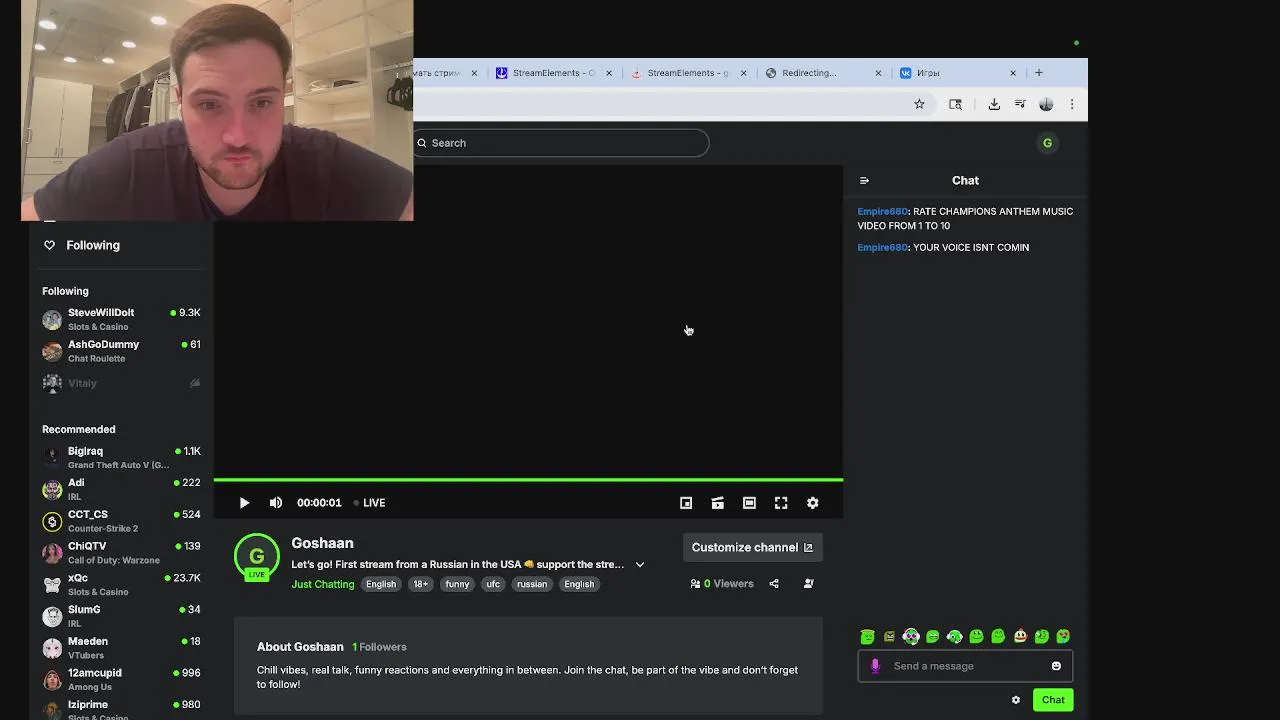Insert the headphones emote with purple glasses
Viewport: 1280px width, 720px height.
[x=911, y=636]
